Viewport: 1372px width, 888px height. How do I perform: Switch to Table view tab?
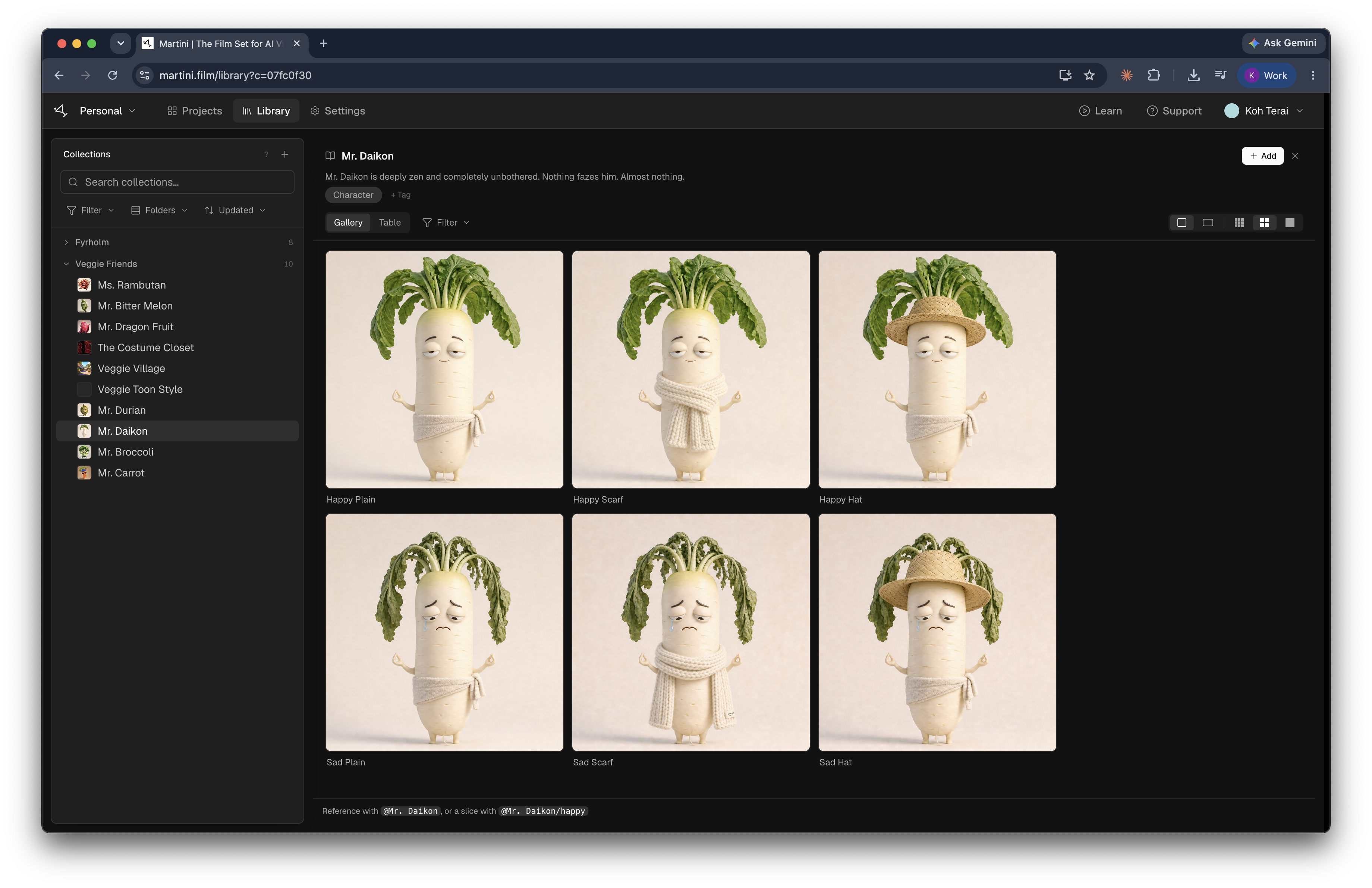point(390,223)
